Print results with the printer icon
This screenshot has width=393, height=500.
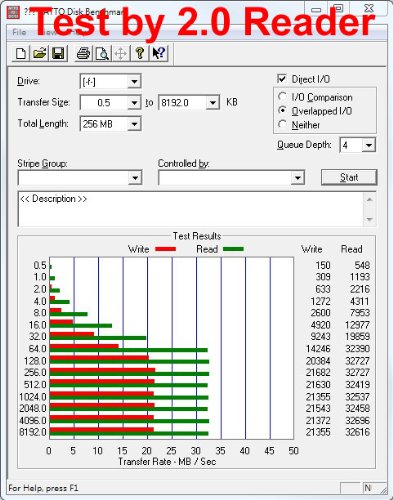(x=83, y=53)
